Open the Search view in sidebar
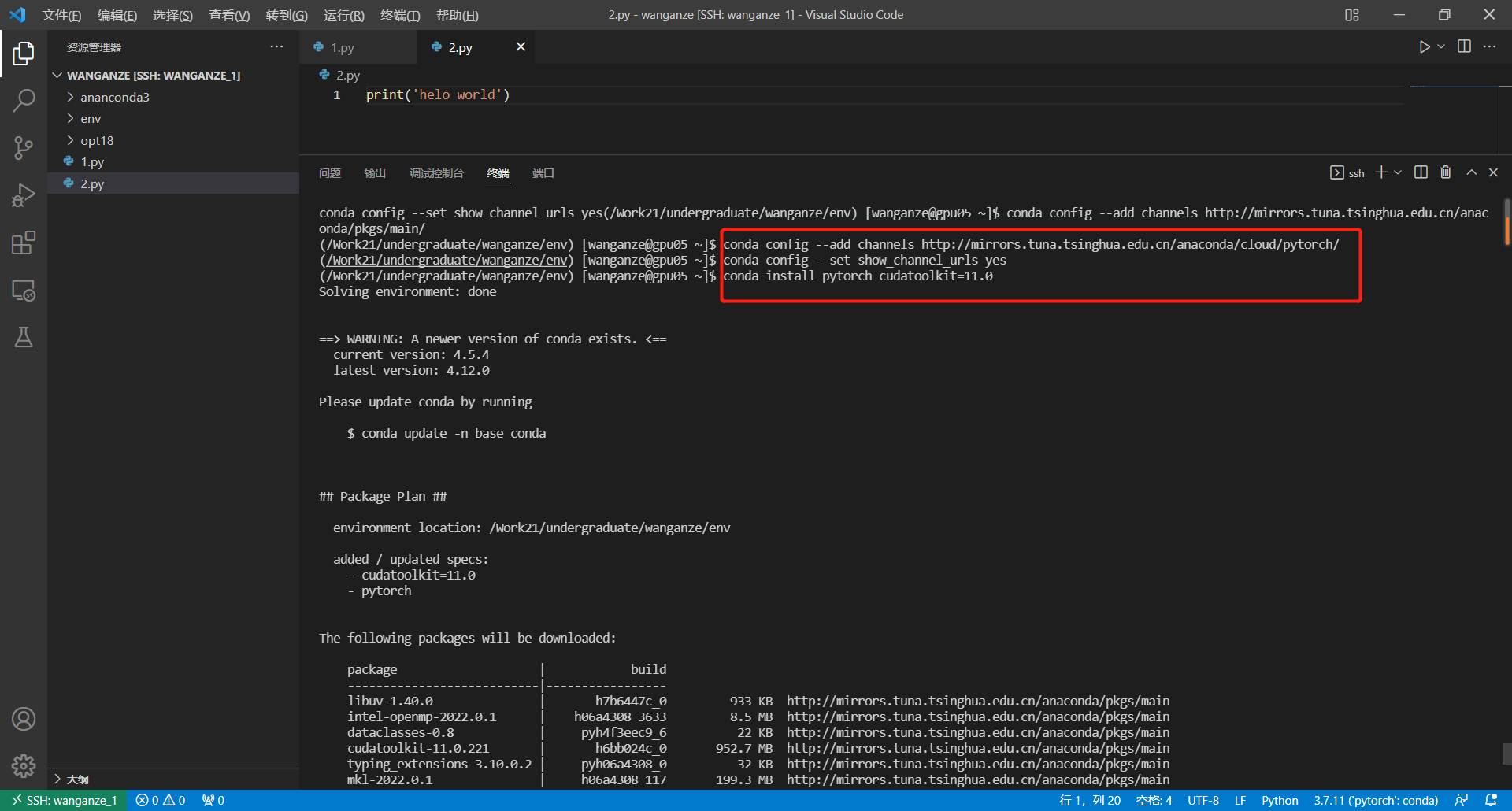 [x=24, y=101]
